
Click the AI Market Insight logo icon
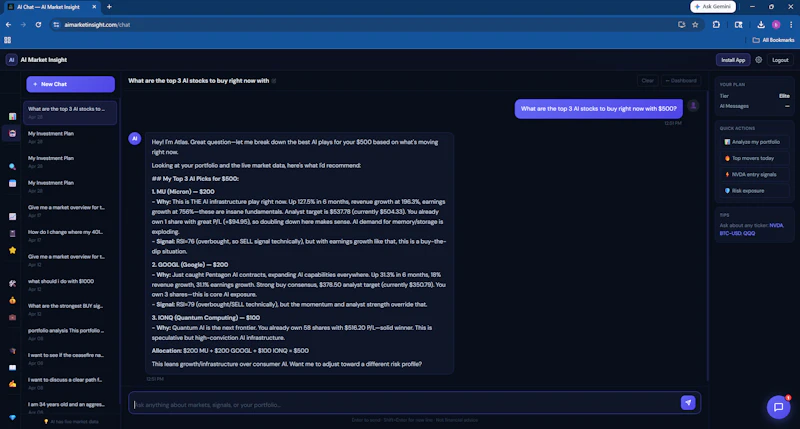pos(11,60)
